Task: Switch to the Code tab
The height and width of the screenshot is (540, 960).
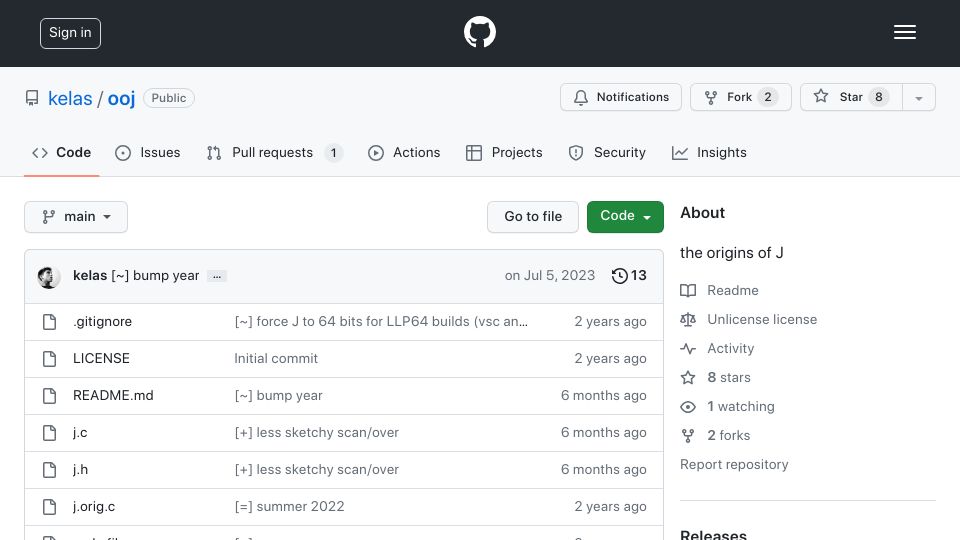Action: click(61, 152)
